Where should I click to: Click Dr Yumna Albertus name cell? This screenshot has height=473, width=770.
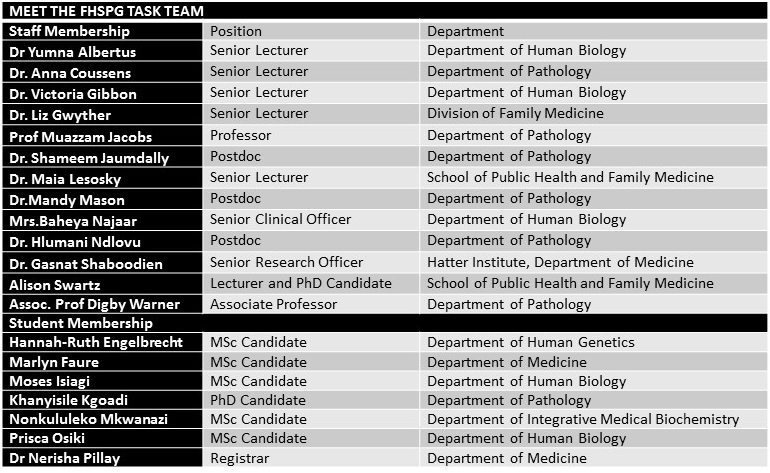tap(72, 52)
